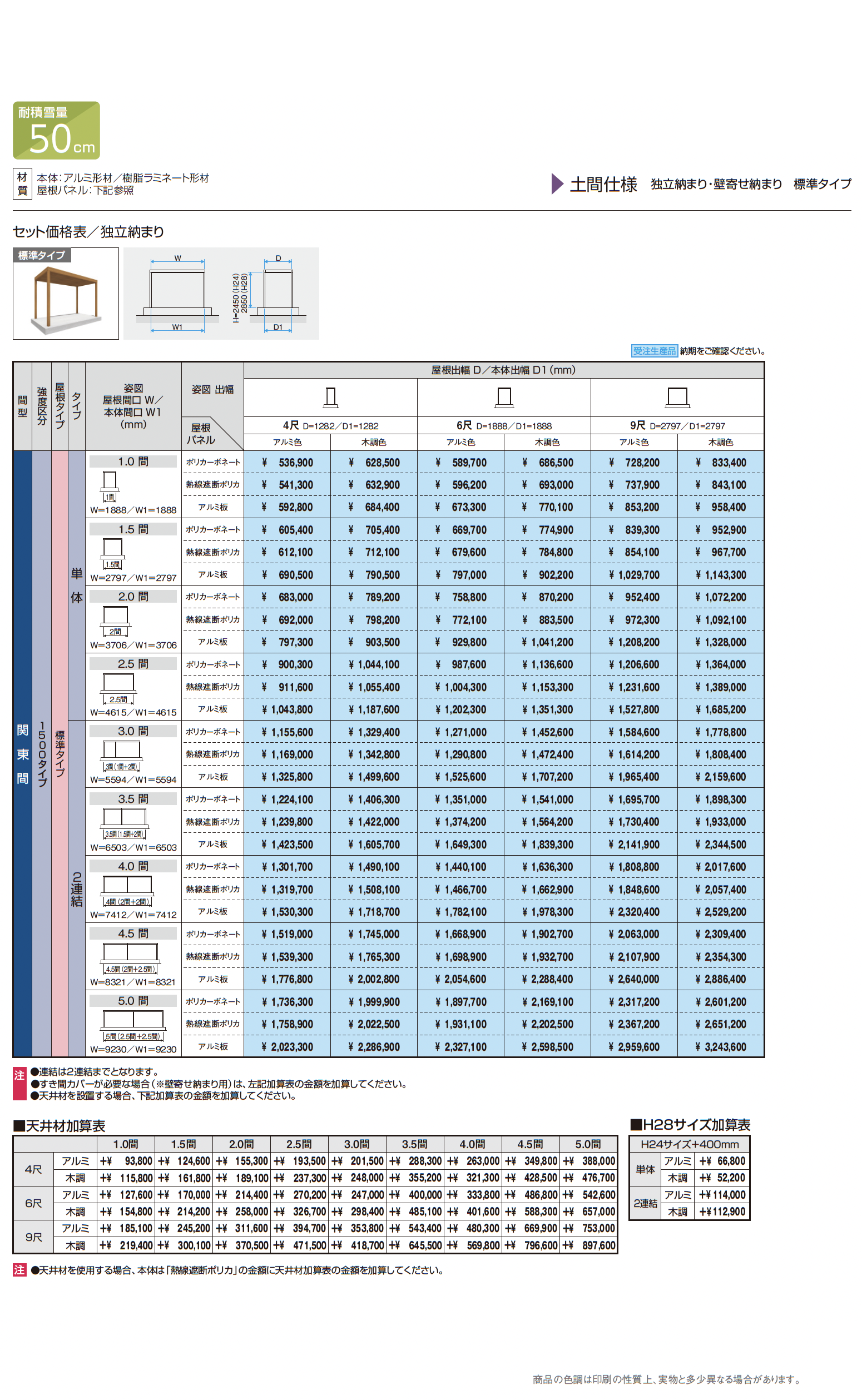Click the 材質 boxed label
This screenshot has width=862, height=1400.
tap(22, 183)
